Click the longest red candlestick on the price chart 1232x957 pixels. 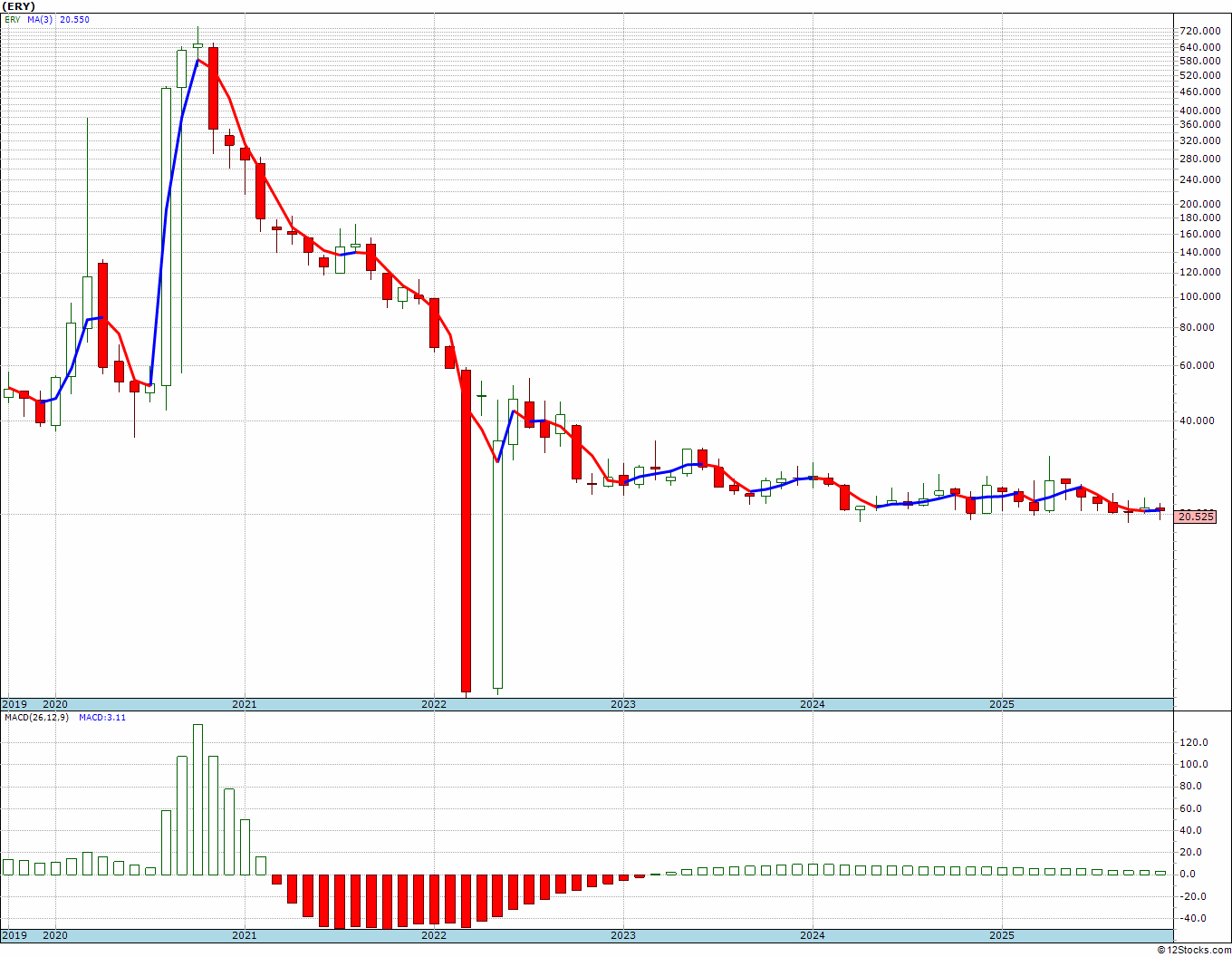click(466, 531)
